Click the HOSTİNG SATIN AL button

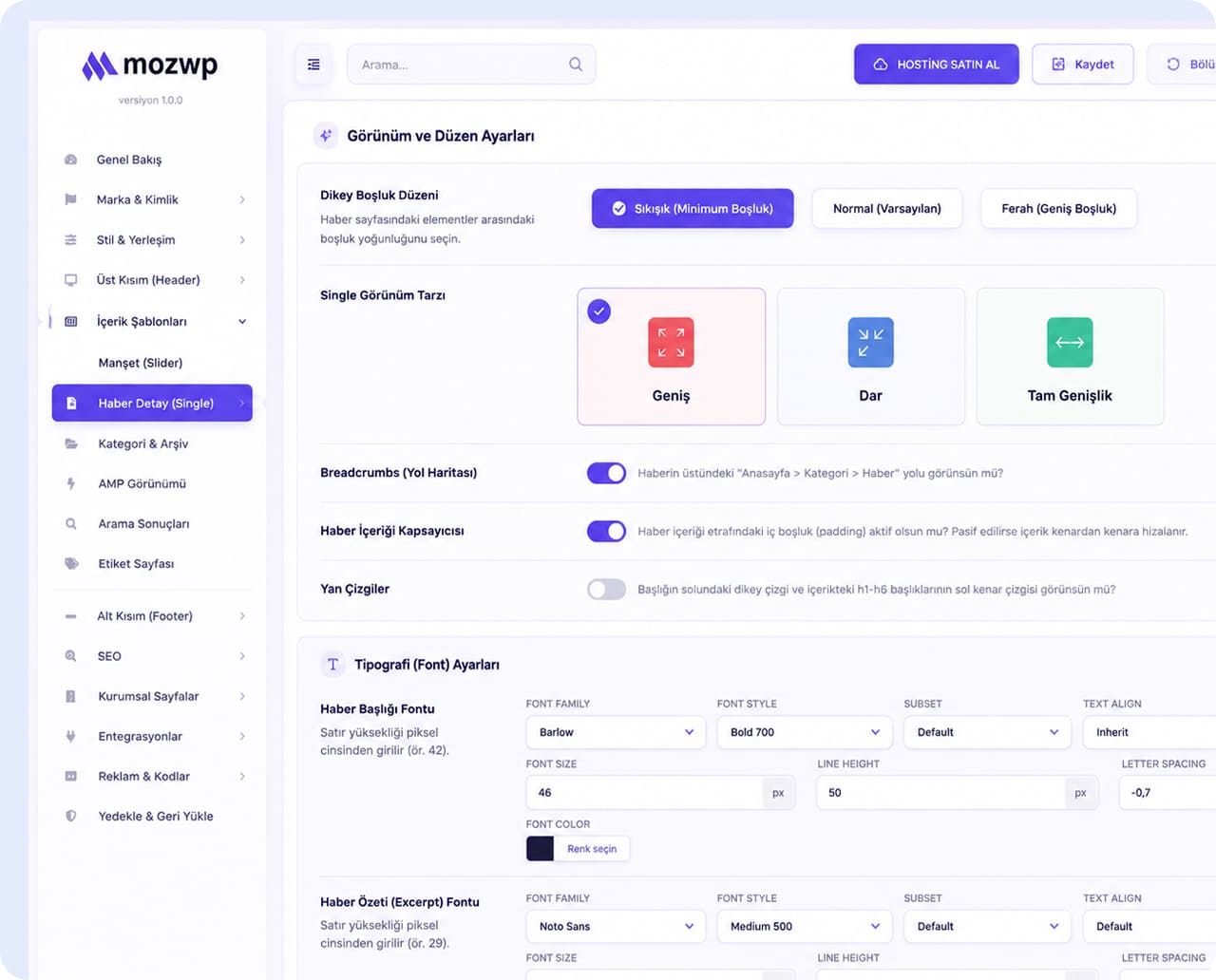[x=936, y=65]
